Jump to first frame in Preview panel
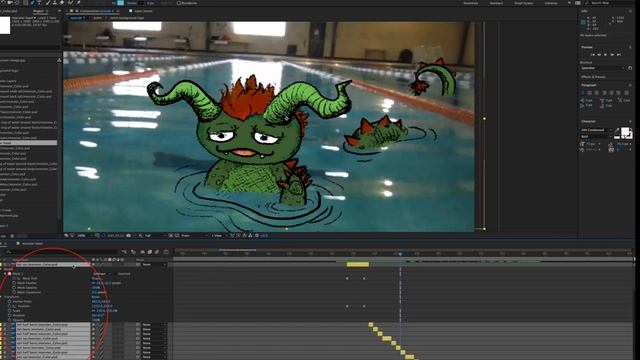Screen dimensions: 640x360 [x=593, y=54]
